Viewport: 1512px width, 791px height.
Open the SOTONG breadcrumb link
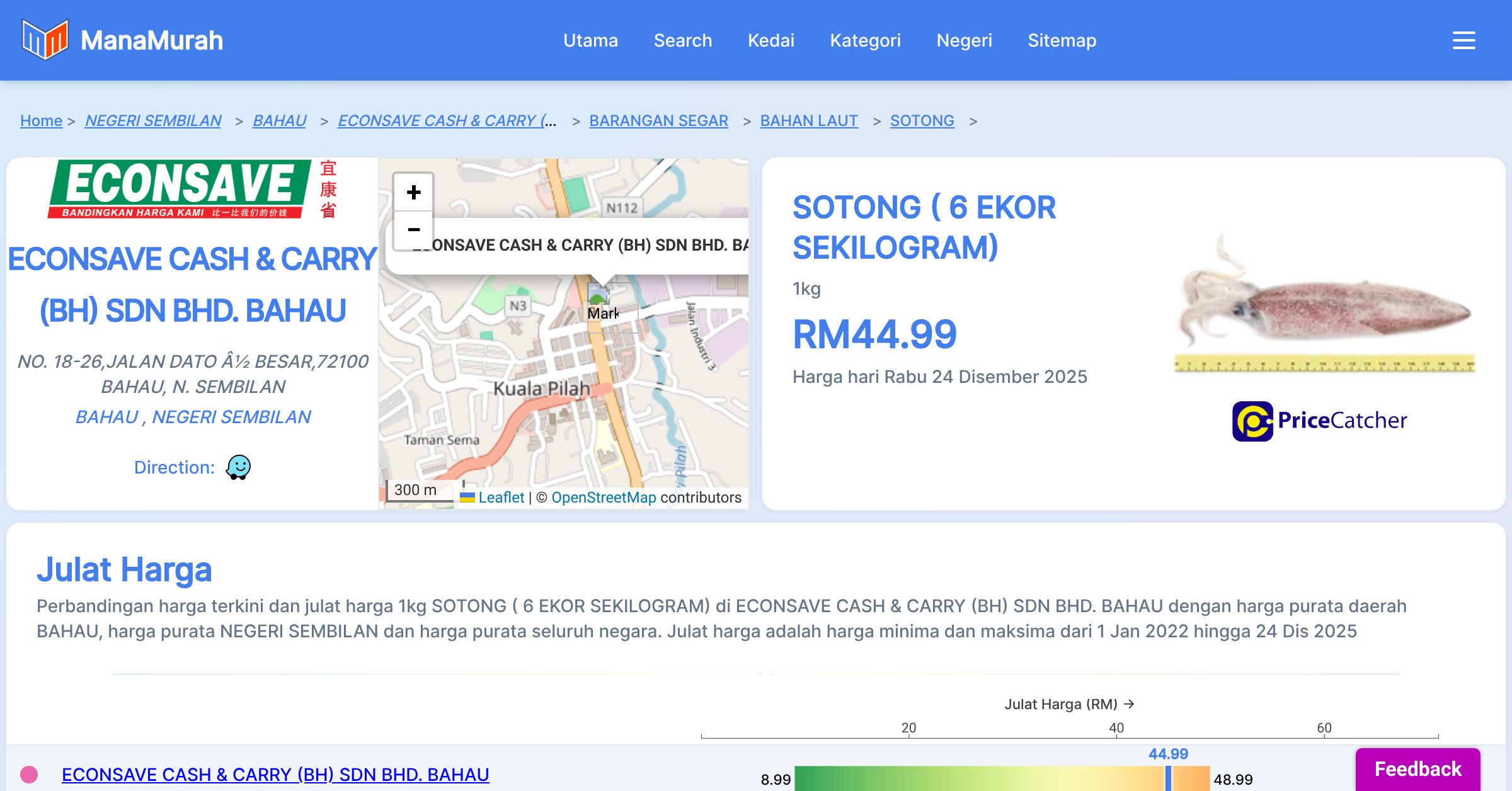pos(922,120)
